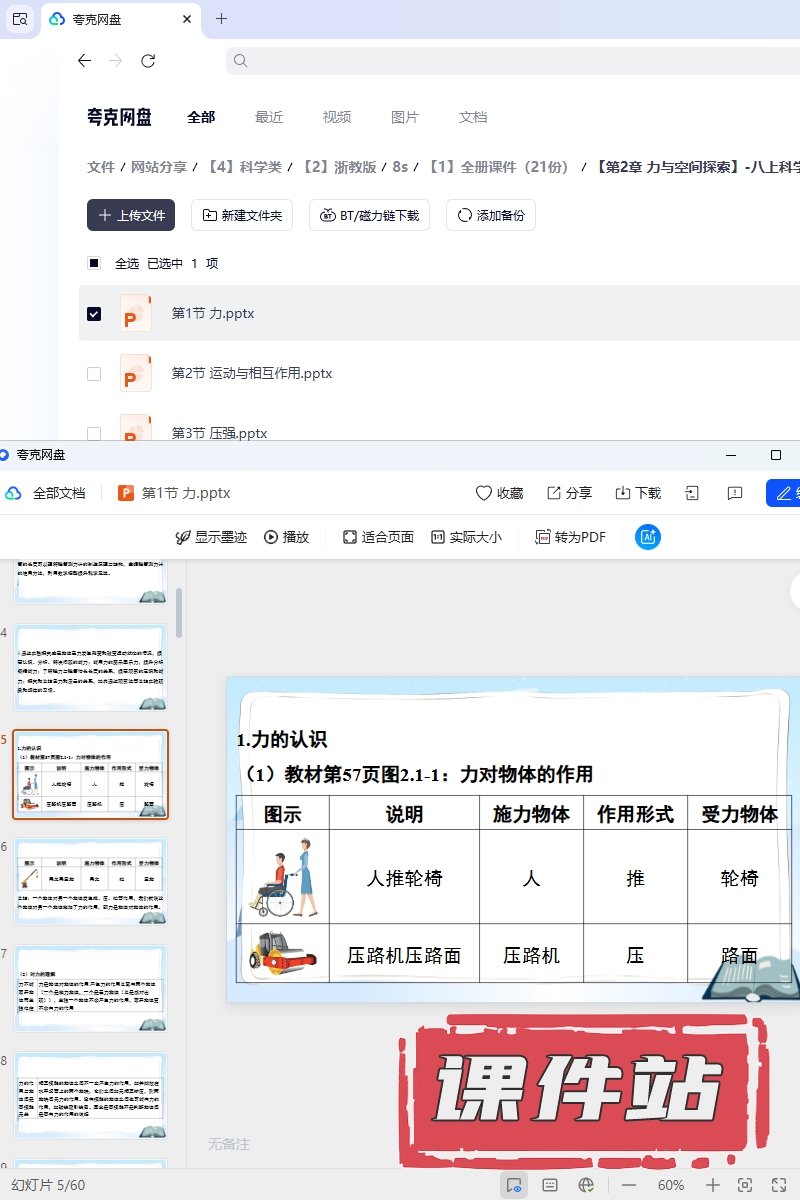Open the 【4】科学类 breadcrumb folder
This screenshot has width=800, height=1200.
244,167
